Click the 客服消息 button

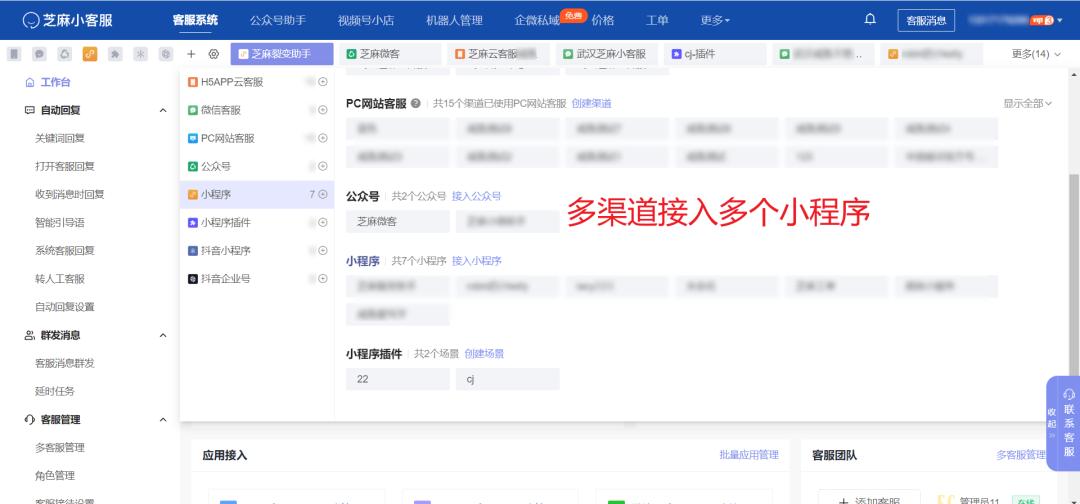[926, 20]
